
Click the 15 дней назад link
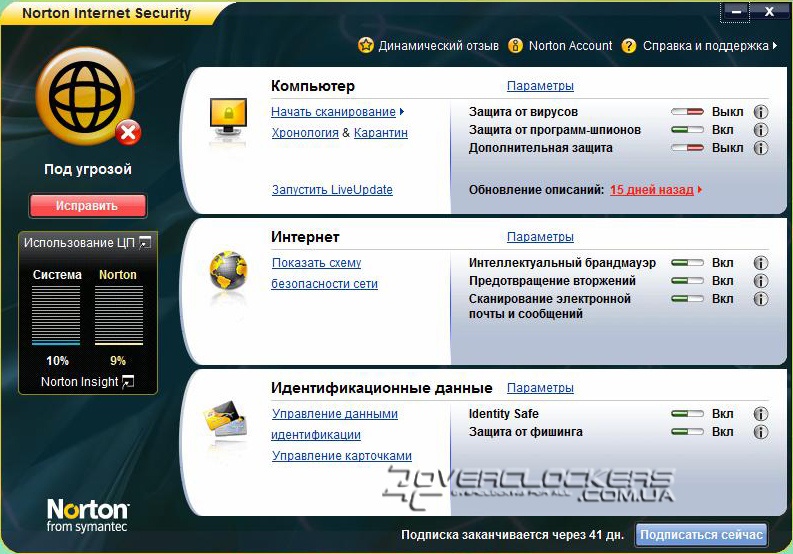[651, 190]
